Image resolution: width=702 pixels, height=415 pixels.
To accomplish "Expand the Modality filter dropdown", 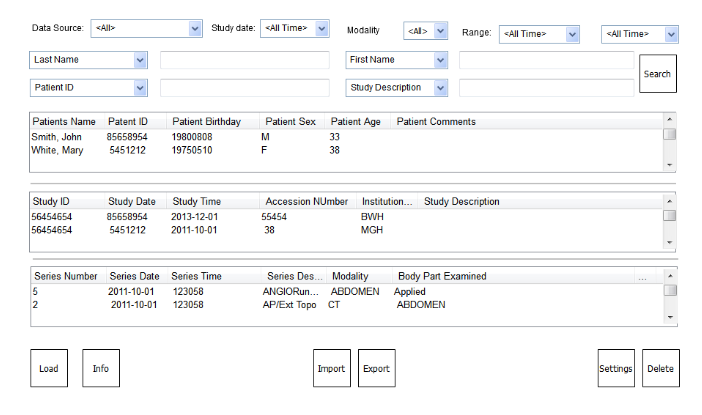I will (x=426, y=32).
